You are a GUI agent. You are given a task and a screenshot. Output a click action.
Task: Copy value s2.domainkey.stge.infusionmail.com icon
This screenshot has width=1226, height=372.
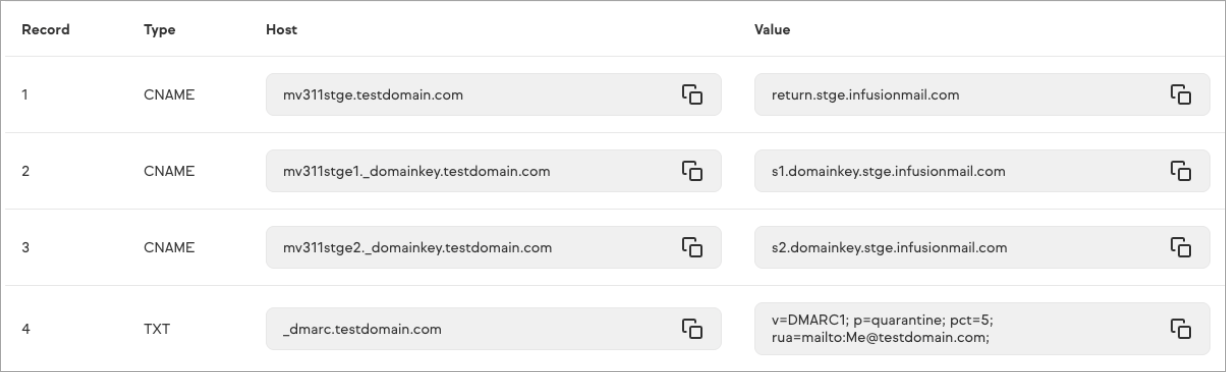pyautogui.click(x=1181, y=247)
